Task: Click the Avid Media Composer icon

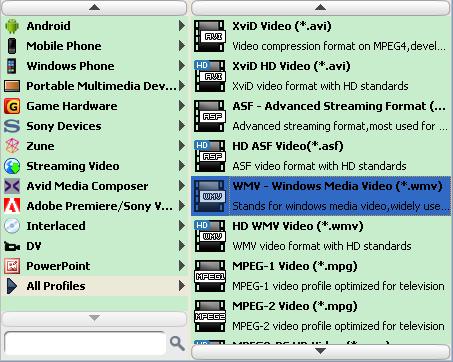Action: pyautogui.click(x=12, y=186)
